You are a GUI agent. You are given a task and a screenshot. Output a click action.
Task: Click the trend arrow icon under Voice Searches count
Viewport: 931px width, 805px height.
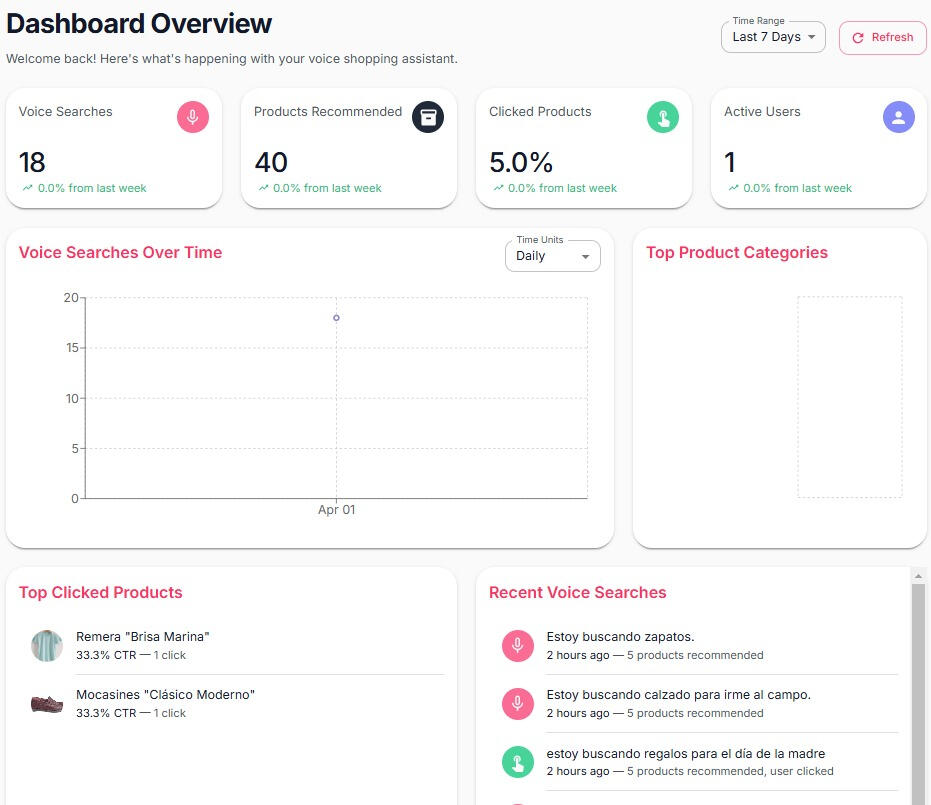(x=27, y=188)
